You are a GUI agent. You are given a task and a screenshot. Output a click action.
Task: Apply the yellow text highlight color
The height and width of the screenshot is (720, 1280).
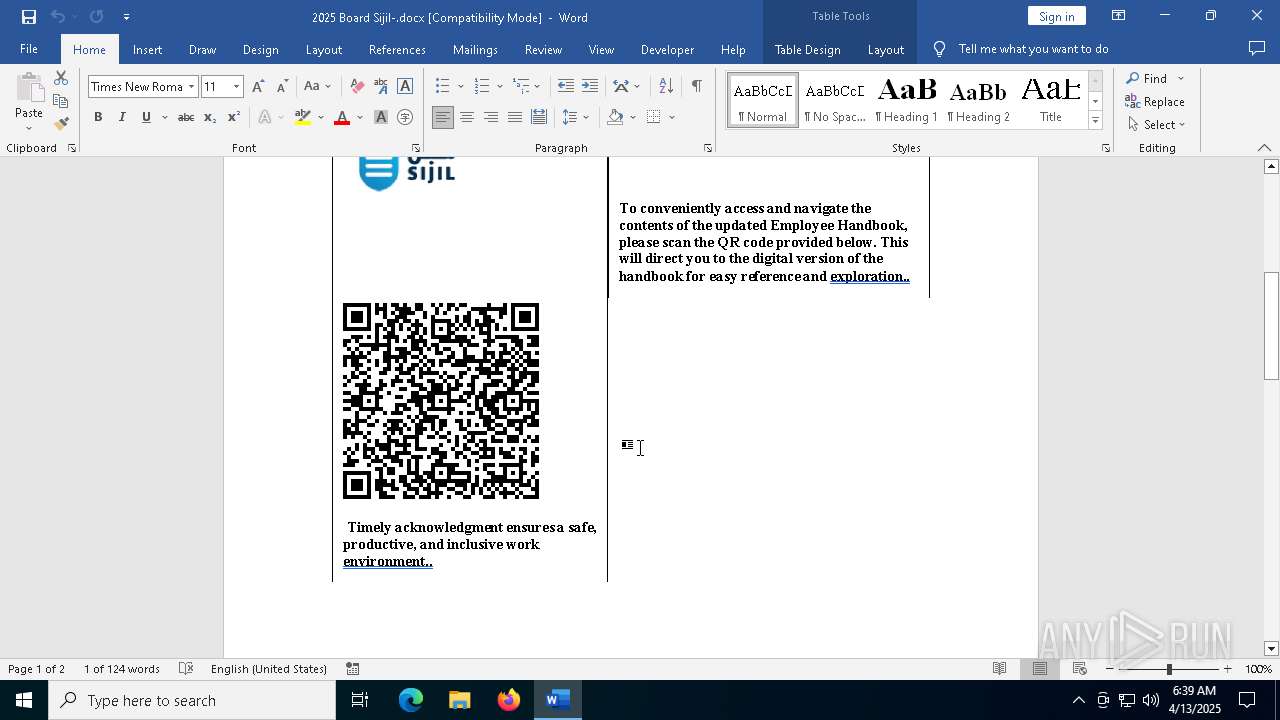303,118
